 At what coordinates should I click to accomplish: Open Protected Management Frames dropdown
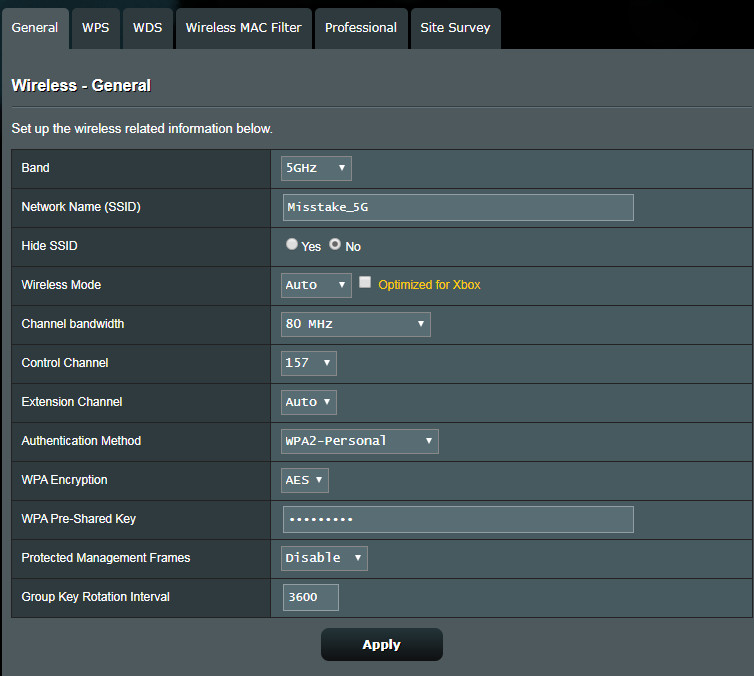click(x=324, y=558)
